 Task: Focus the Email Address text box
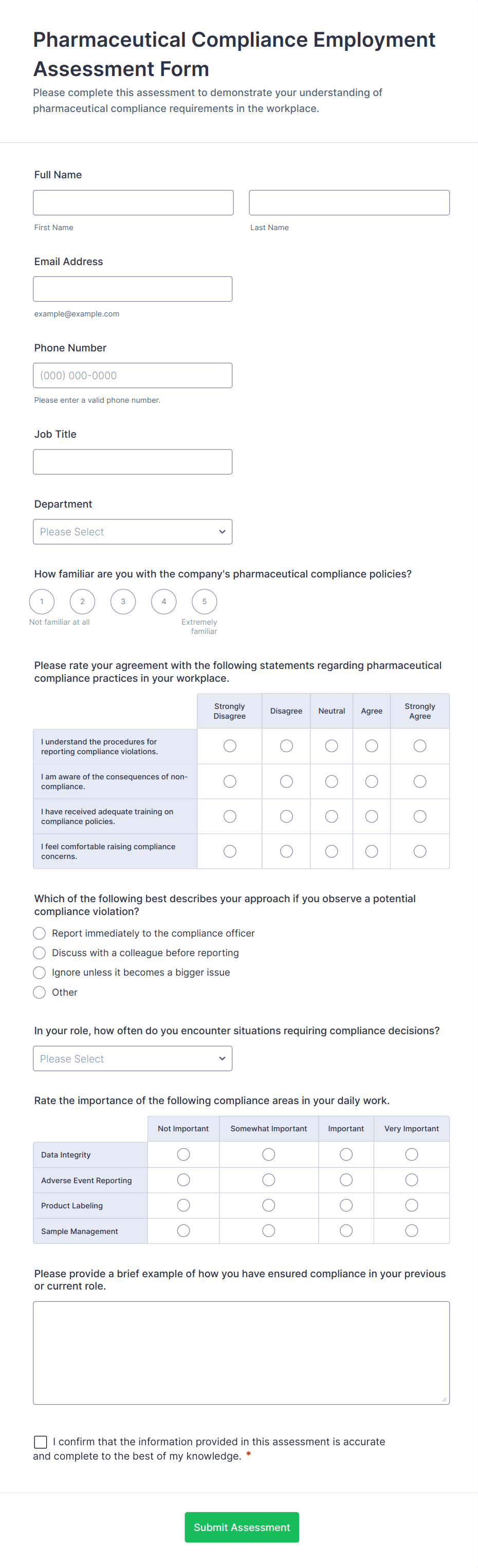pos(132,289)
